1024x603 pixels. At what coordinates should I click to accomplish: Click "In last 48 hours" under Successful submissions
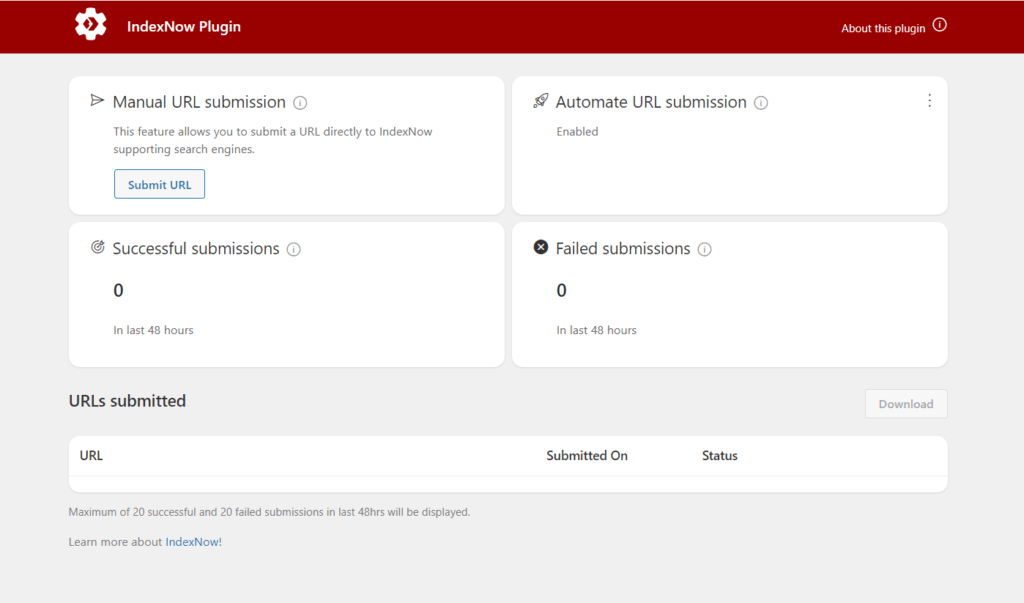[x=153, y=330]
